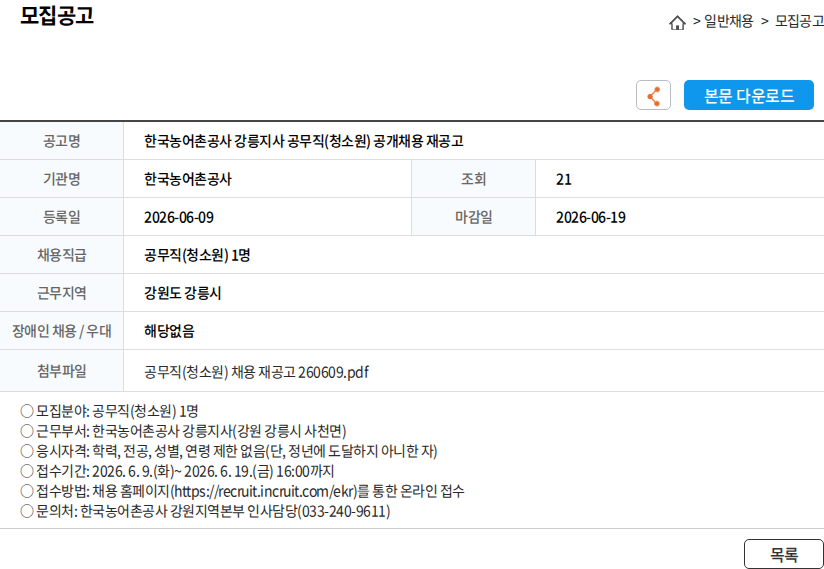
Task: Click the 해당없음 value
Action: 169,331
